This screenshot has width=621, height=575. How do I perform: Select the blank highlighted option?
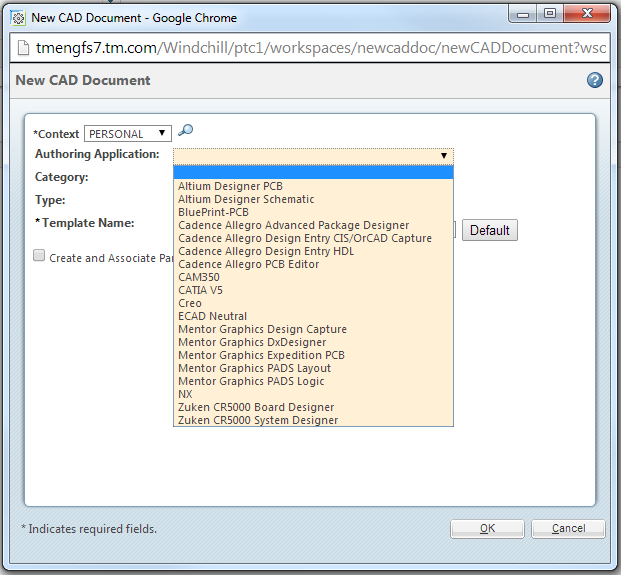pos(313,173)
